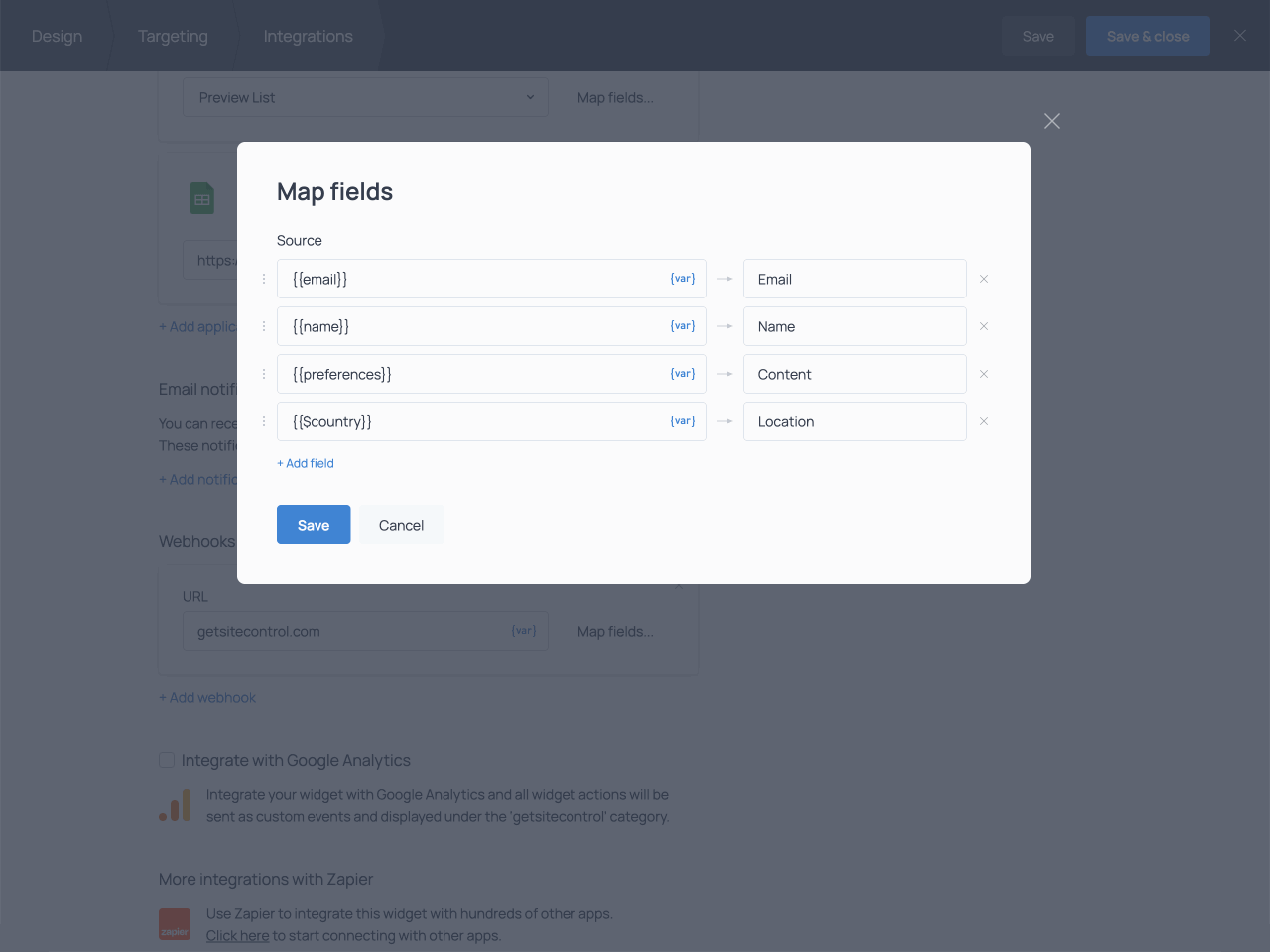The height and width of the screenshot is (952, 1270).
Task: Open the Targeting tab
Action: [173, 36]
